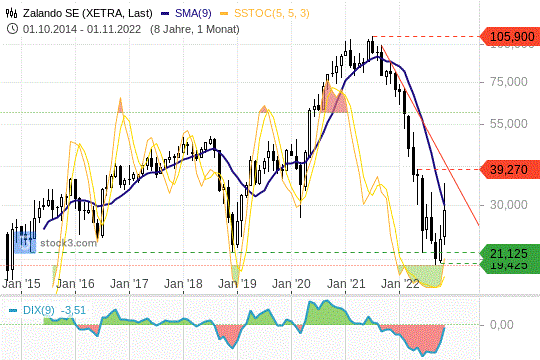540x360 pixels.
Task: Click the Jan '18 axis label
Action: [x=183, y=284]
